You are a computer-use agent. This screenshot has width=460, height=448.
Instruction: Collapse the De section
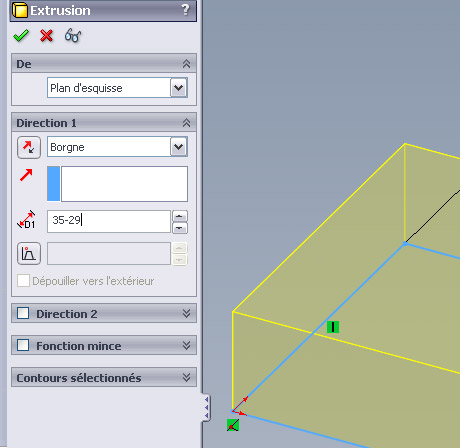(186, 64)
